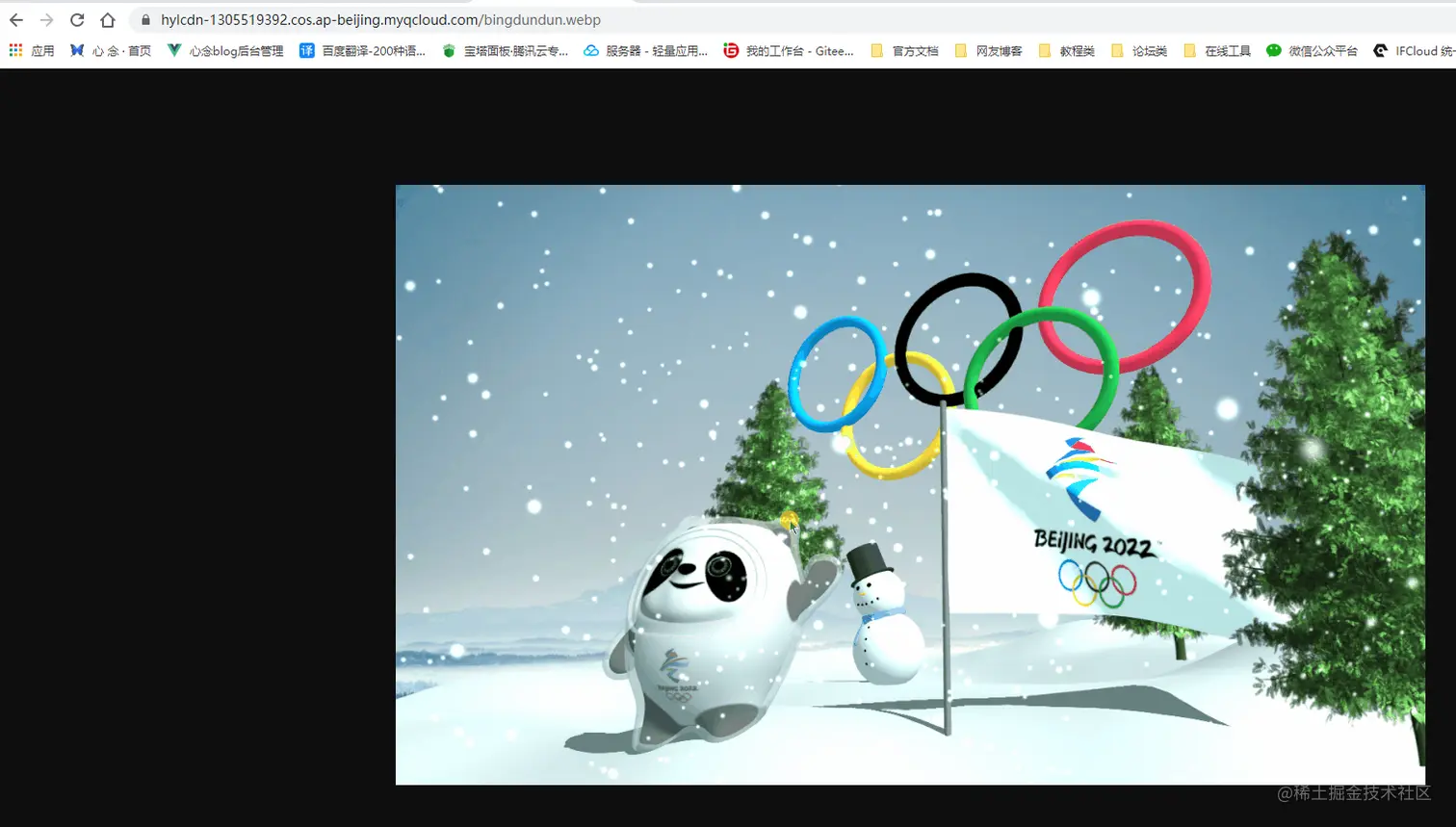Open the IFCloud bookmark
1456x827 pixels.
pos(1414,51)
